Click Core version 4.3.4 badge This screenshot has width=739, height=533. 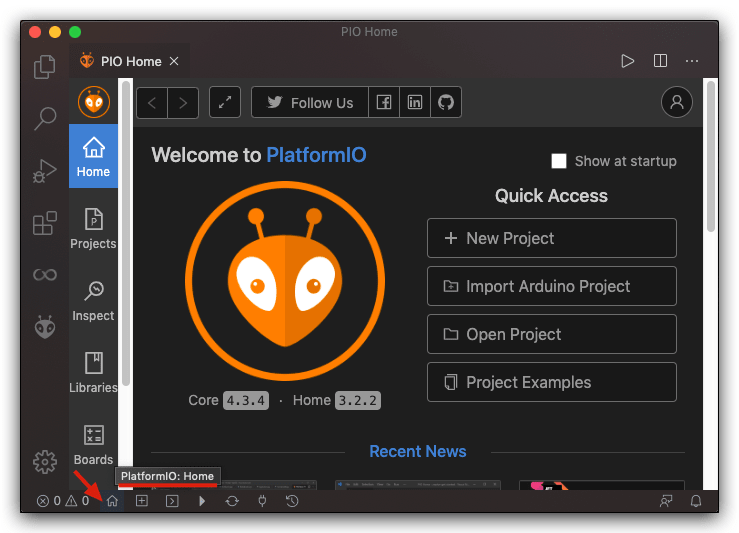click(x=246, y=401)
